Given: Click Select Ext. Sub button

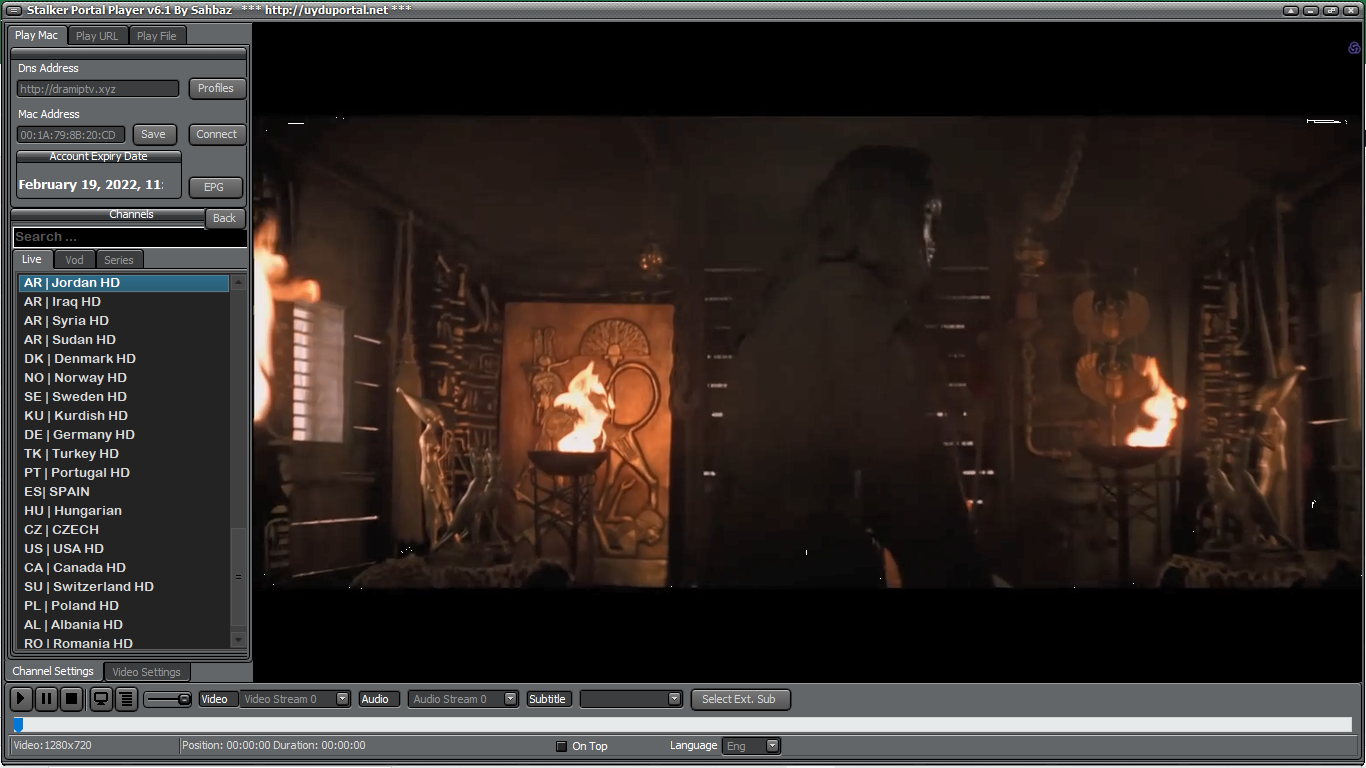Looking at the screenshot, I should [x=740, y=699].
